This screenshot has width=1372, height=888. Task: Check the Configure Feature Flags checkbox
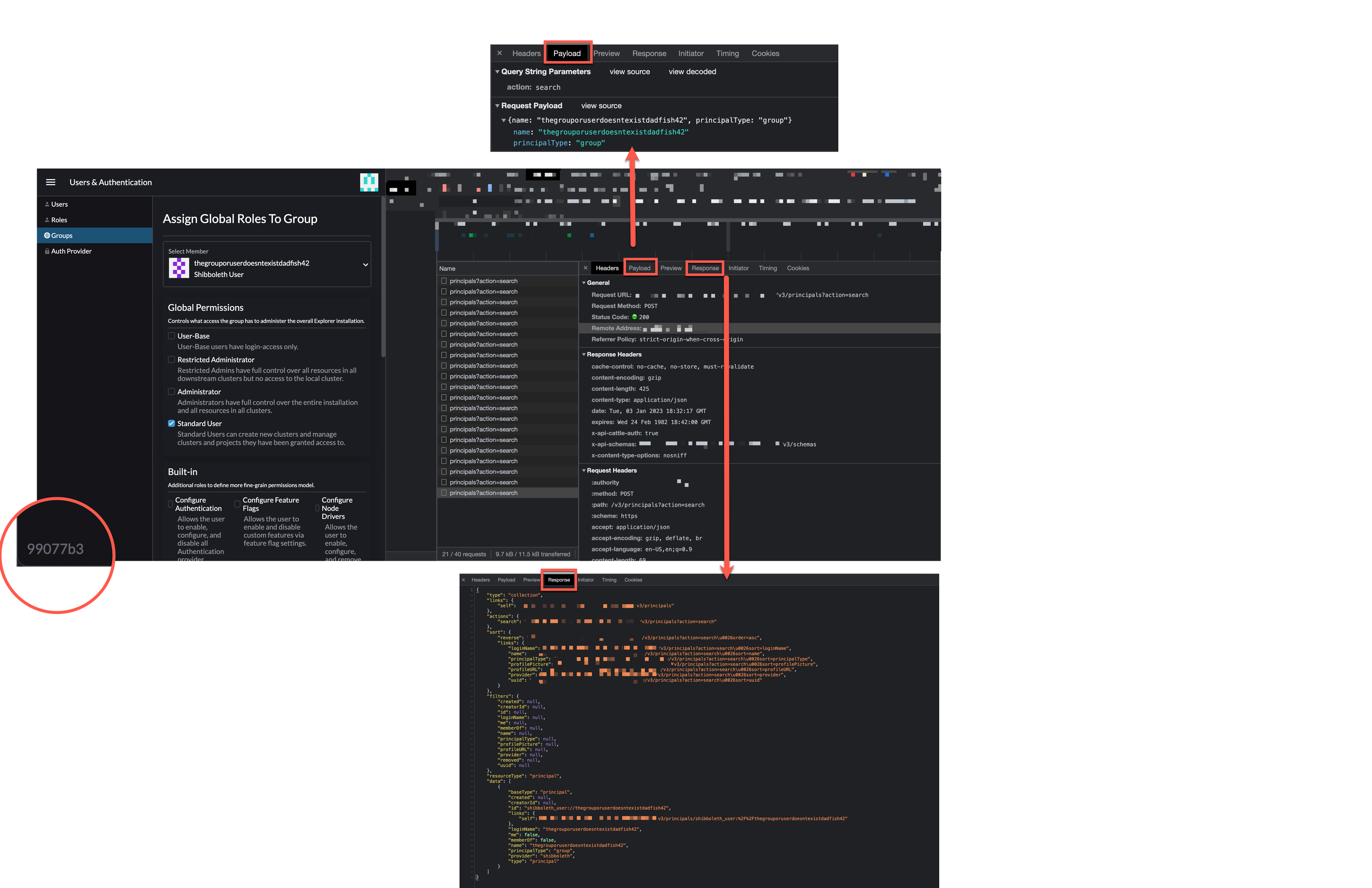pos(238,503)
